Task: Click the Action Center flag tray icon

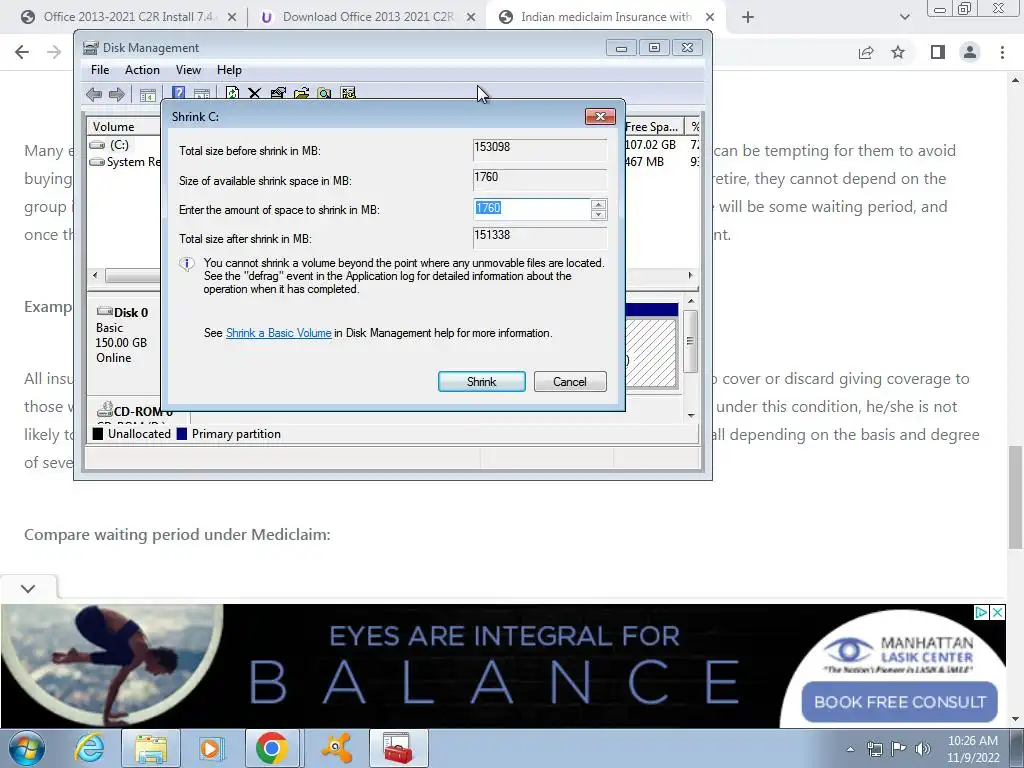Action: coord(899,749)
